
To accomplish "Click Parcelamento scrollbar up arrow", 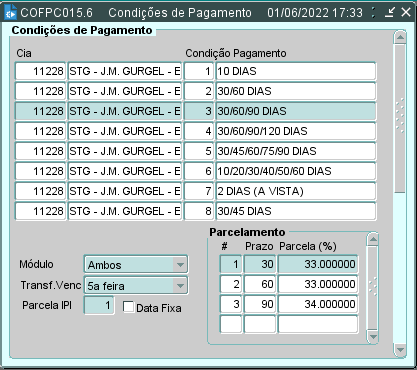I will [373, 239].
